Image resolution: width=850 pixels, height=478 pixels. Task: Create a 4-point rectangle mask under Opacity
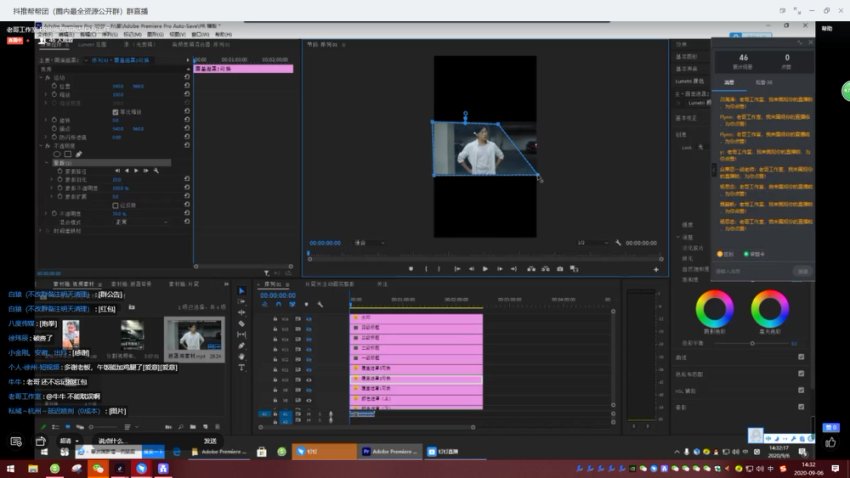tap(68, 154)
